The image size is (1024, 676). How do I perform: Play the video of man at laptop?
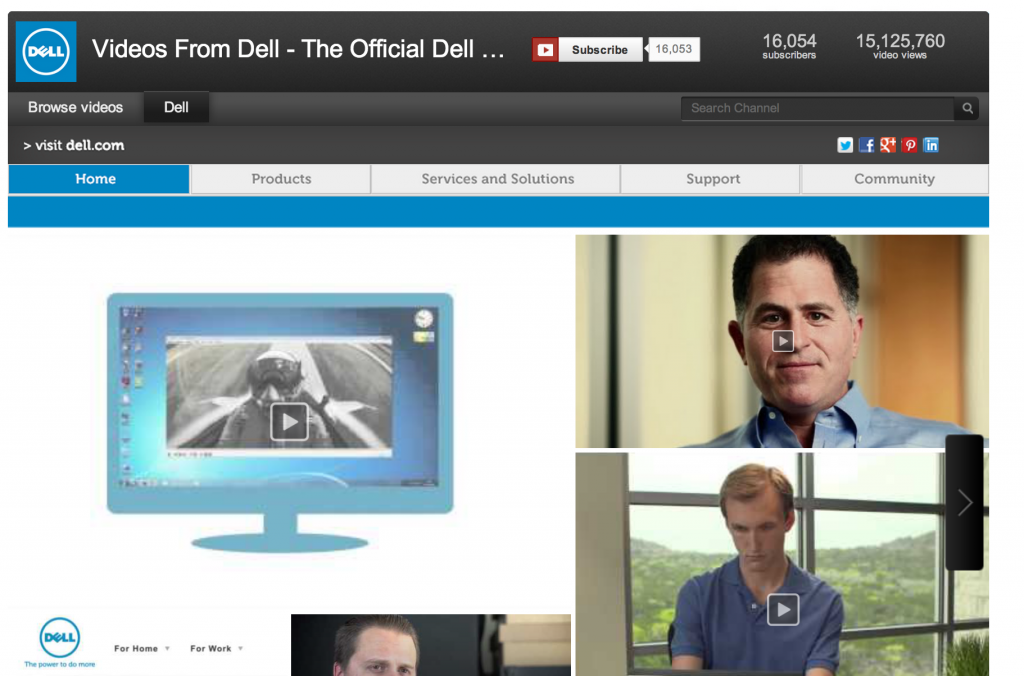[x=783, y=609]
